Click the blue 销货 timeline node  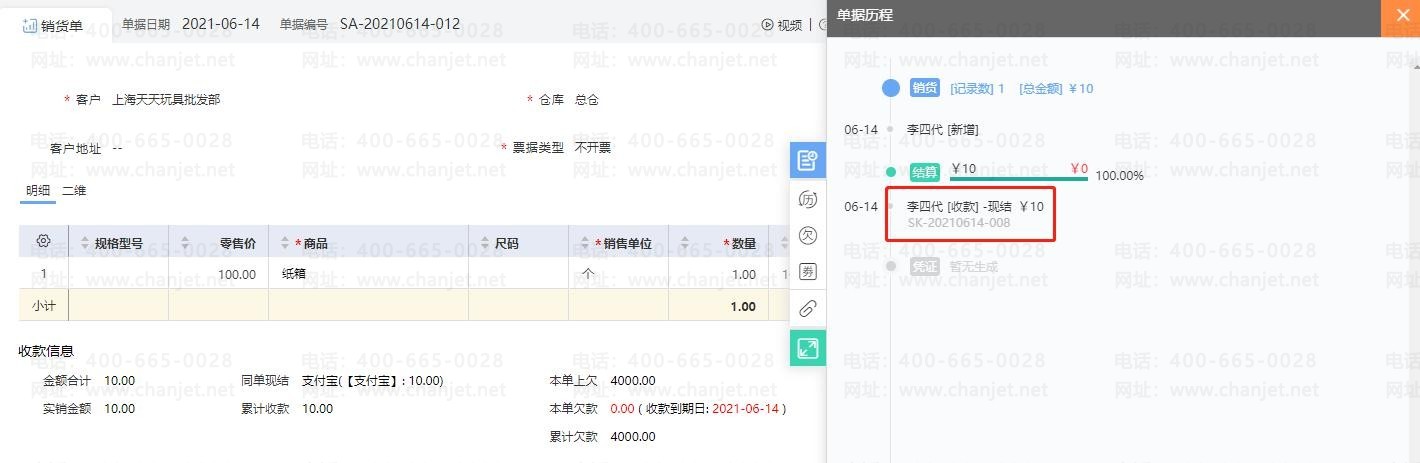tap(891, 88)
